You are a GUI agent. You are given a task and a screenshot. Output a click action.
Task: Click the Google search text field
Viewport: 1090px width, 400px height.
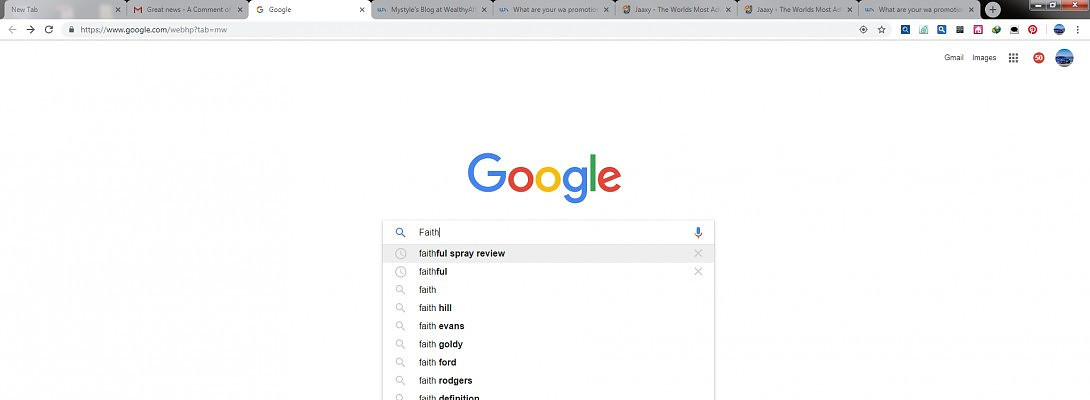[550, 232]
